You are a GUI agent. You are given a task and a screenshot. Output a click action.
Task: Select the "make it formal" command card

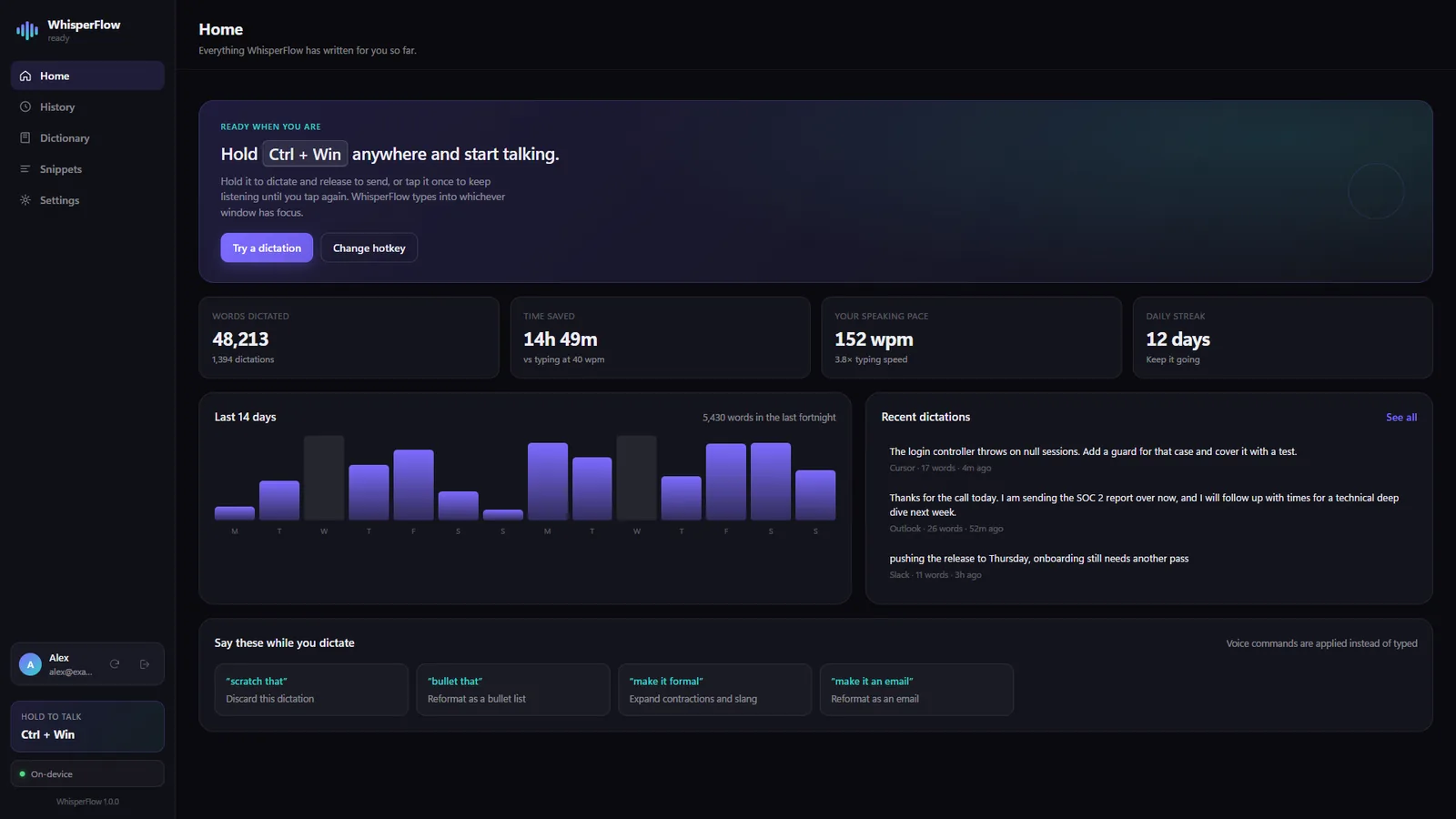tap(714, 690)
